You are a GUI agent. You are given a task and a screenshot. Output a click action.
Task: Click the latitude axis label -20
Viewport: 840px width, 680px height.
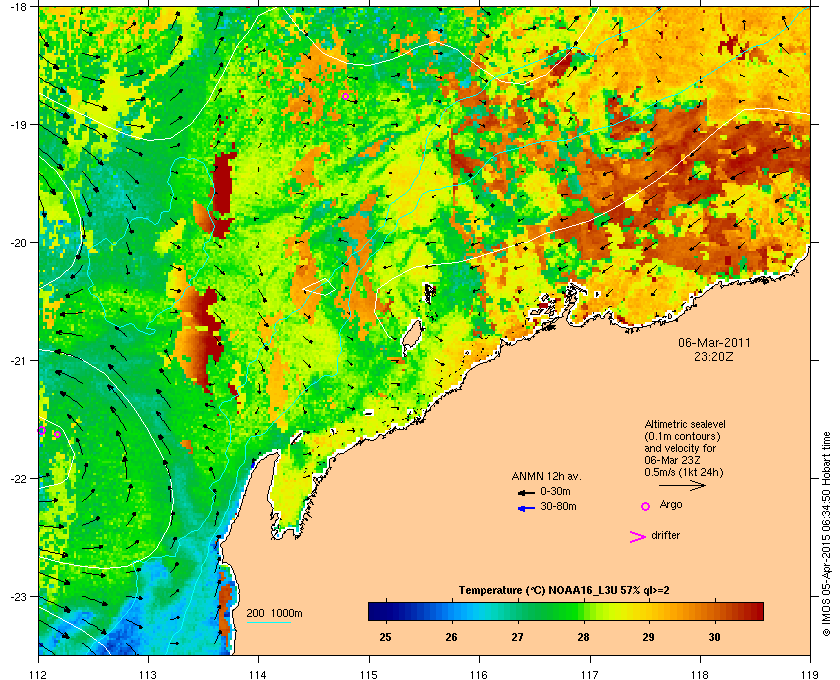click(18, 243)
